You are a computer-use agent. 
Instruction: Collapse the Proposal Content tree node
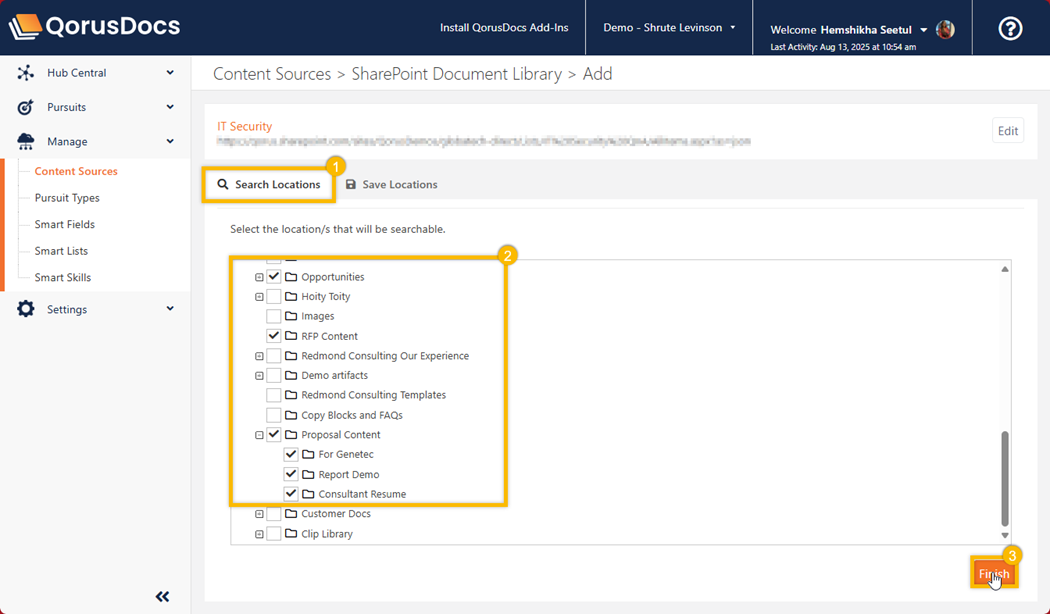[259, 435]
